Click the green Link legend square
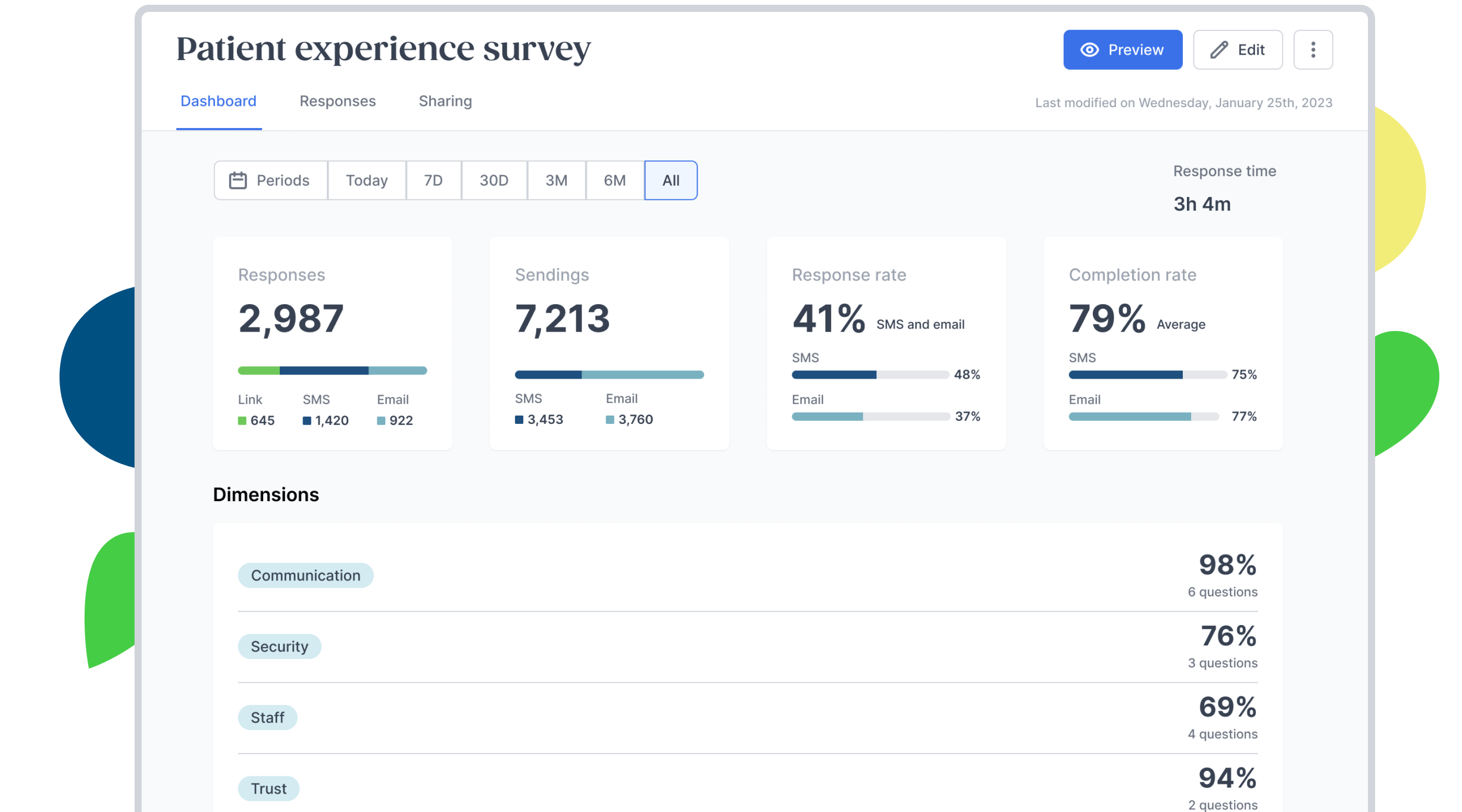The width and height of the screenshot is (1462, 812). pyautogui.click(x=242, y=421)
